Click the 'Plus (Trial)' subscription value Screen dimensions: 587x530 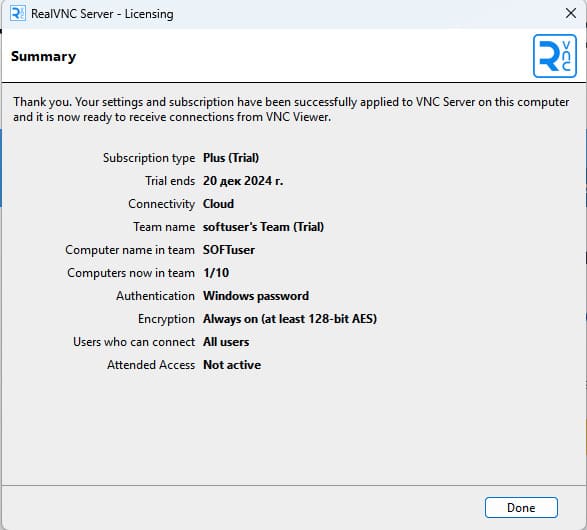point(231,158)
